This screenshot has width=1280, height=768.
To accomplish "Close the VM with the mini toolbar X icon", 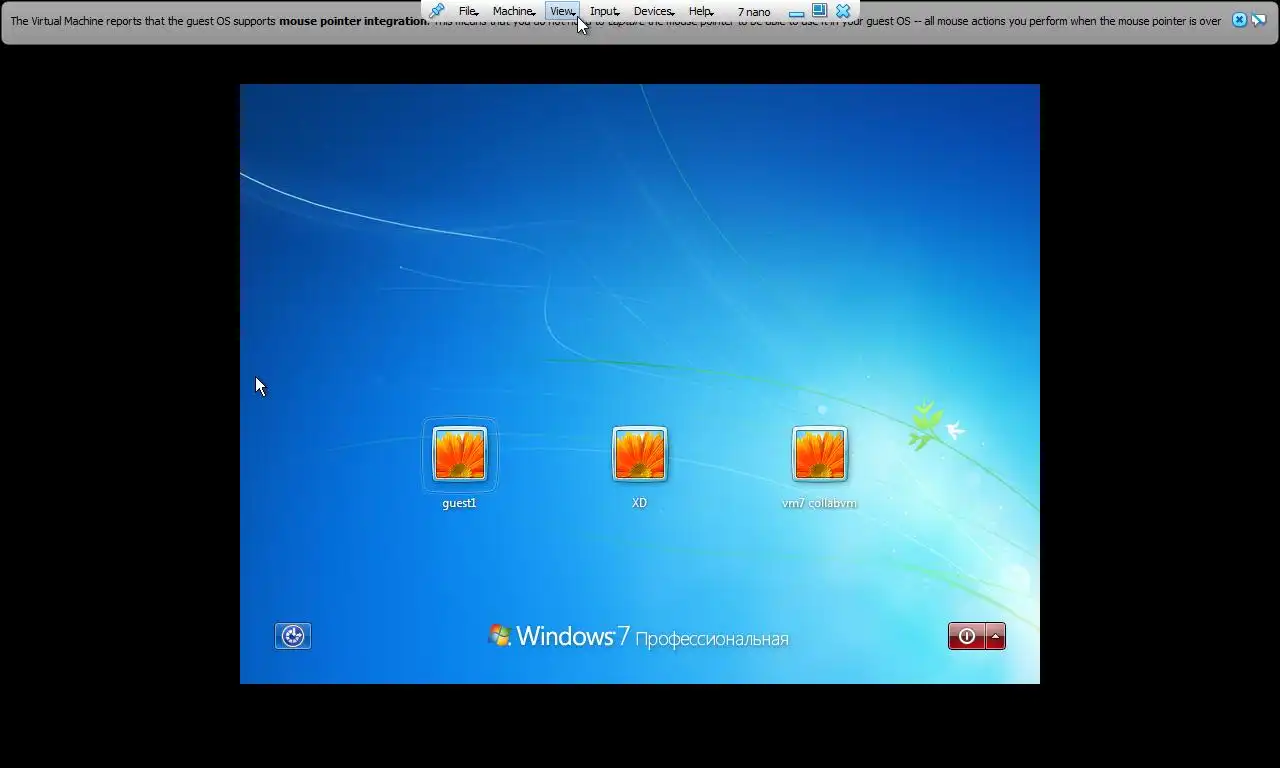I will click(x=843, y=11).
